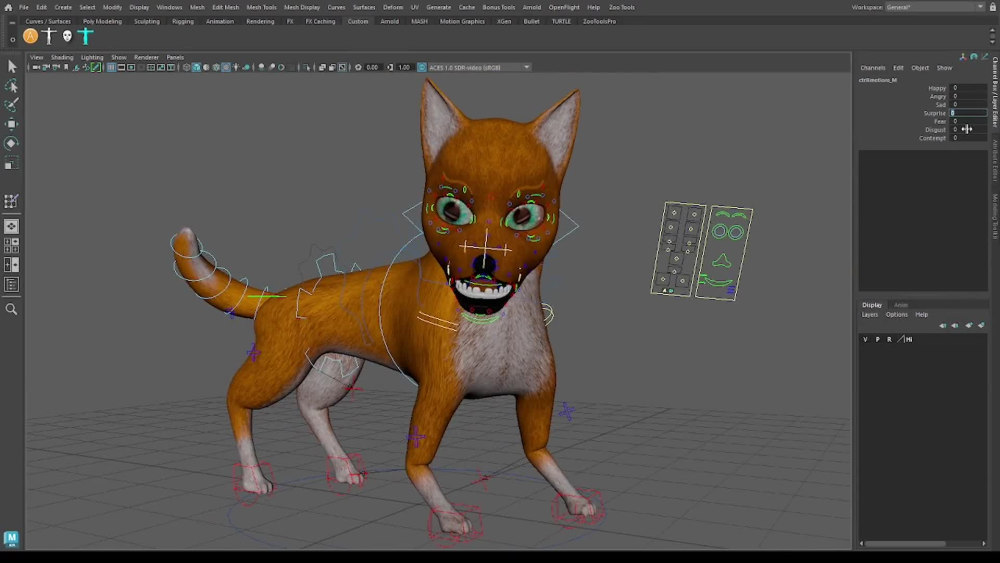Open the Outliner layout button
Image resolution: width=1000 pixels, height=563 pixels.
point(11,284)
